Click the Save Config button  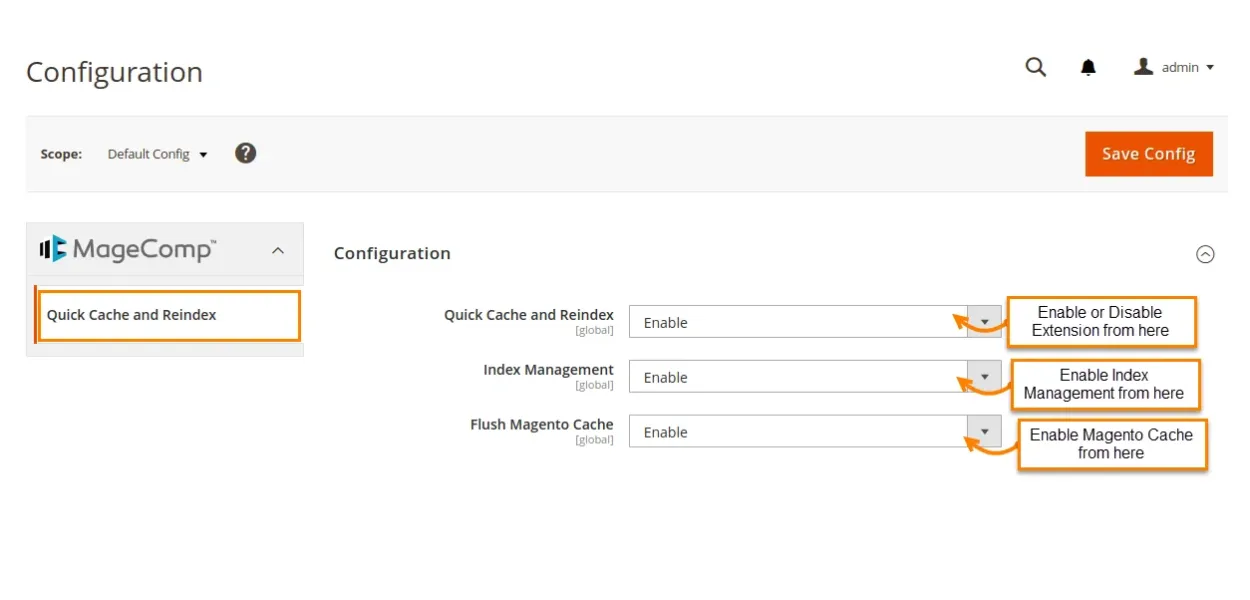point(1148,154)
